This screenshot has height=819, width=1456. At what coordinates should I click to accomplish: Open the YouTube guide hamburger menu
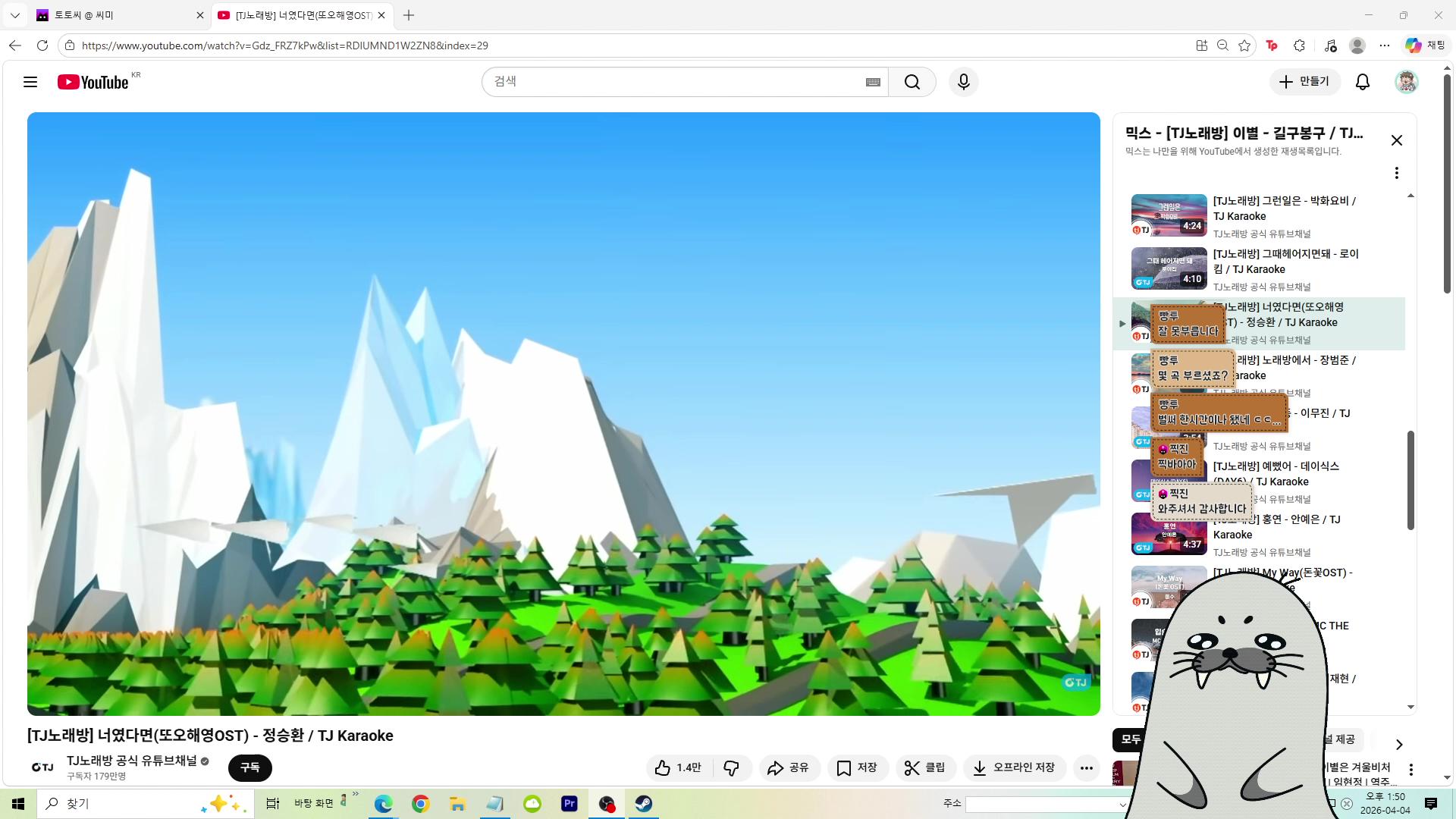[30, 82]
